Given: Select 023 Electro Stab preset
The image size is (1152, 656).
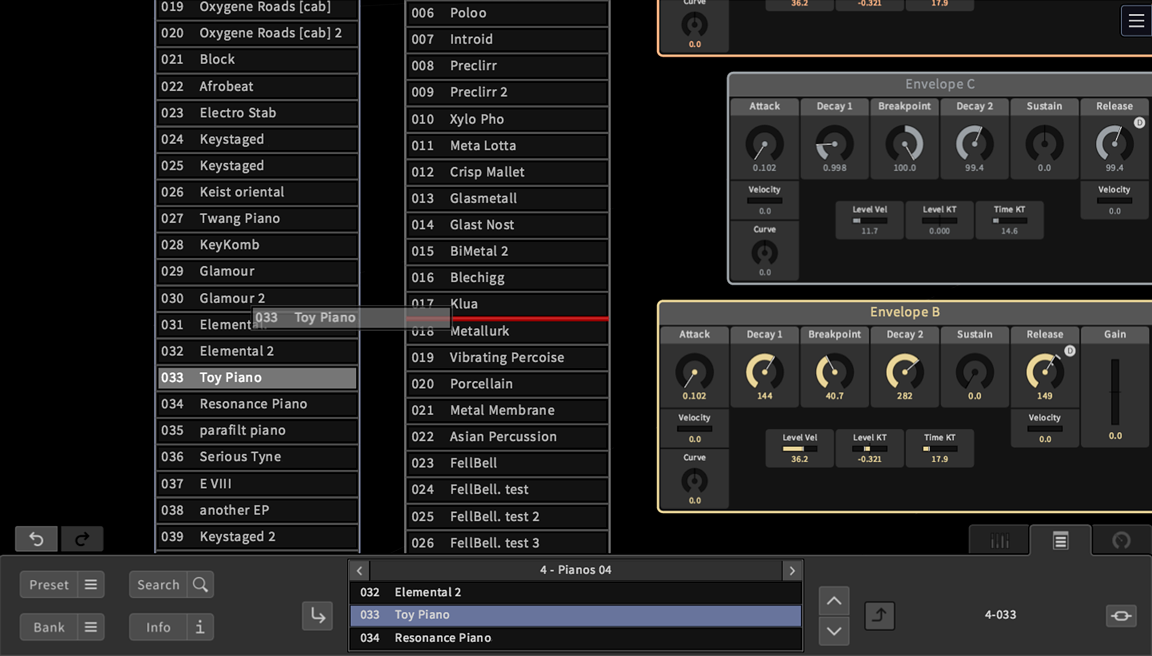Looking at the screenshot, I should pos(257,112).
